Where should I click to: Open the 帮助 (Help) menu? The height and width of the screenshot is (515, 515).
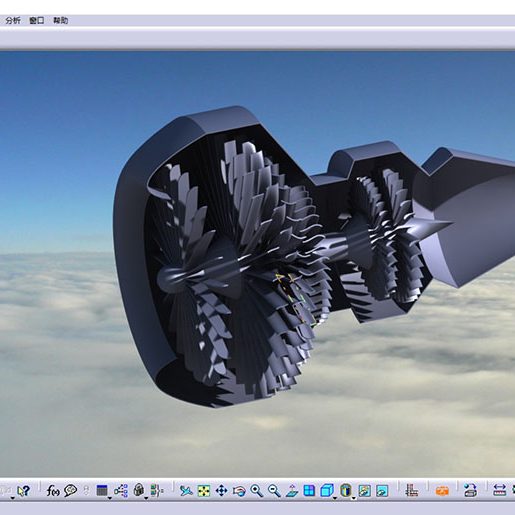point(61,21)
